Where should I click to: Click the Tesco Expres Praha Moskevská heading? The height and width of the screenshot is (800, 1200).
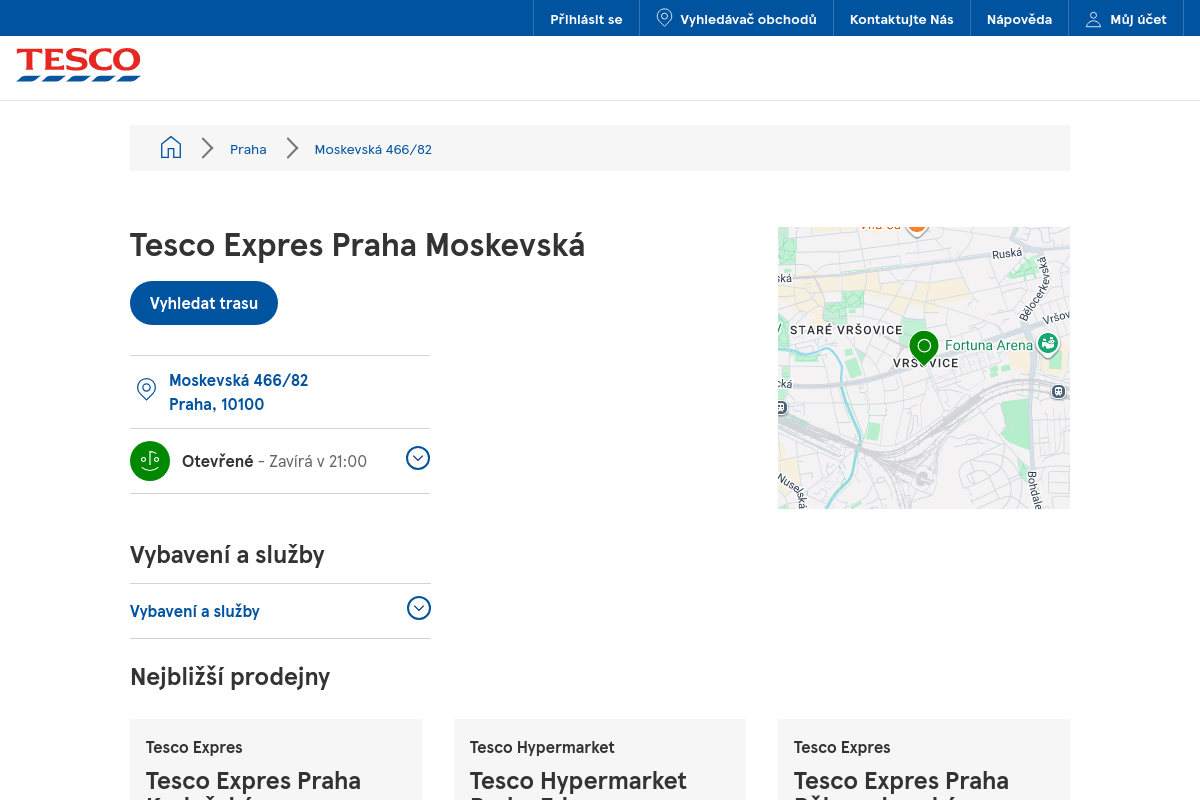point(357,245)
